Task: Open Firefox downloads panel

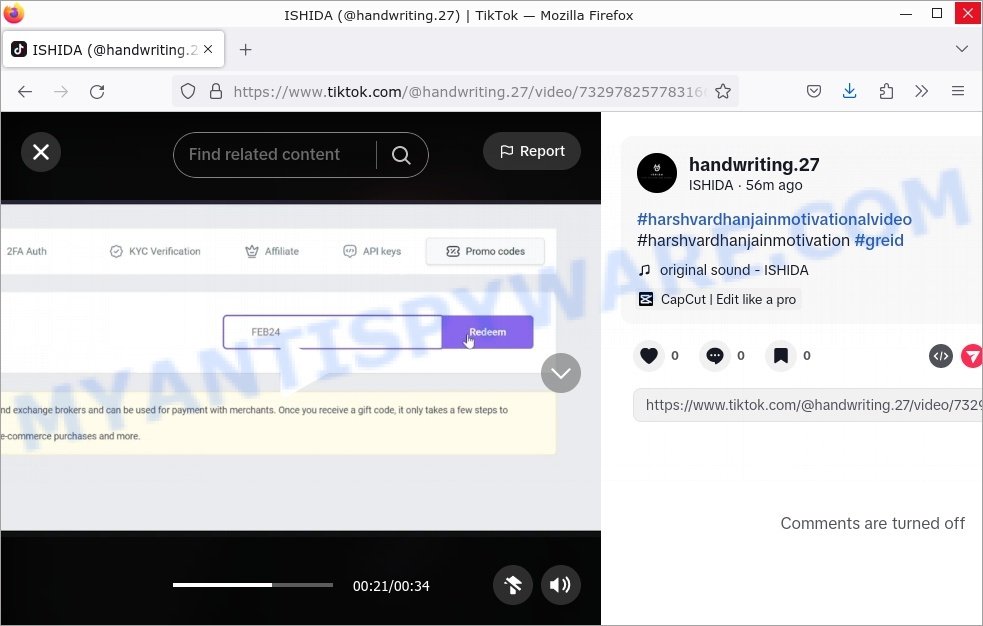Action: click(x=849, y=91)
